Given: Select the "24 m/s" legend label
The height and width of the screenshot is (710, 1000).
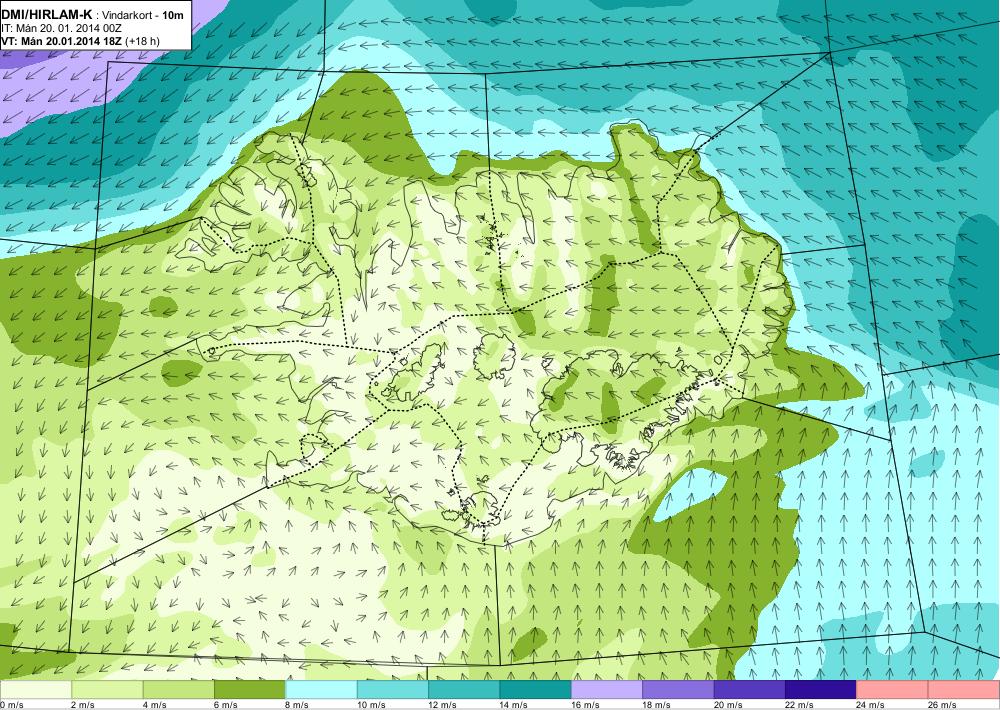Looking at the screenshot, I should [871, 705].
